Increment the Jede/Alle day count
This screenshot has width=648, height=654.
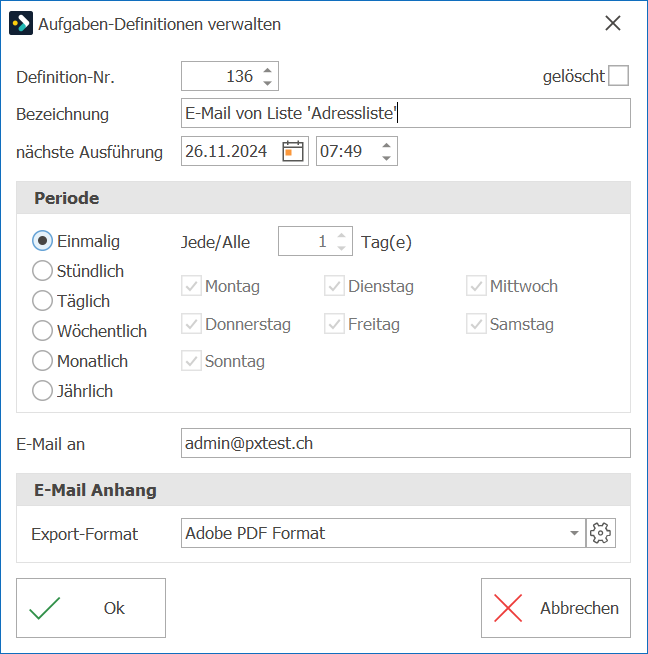pyautogui.click(x=342, y=235)
